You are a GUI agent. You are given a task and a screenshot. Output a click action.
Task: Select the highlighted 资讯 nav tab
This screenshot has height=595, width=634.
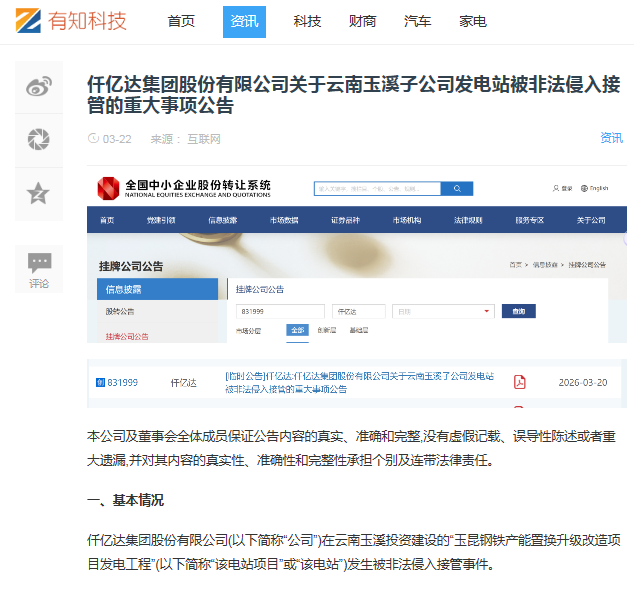tap(244, 22)
